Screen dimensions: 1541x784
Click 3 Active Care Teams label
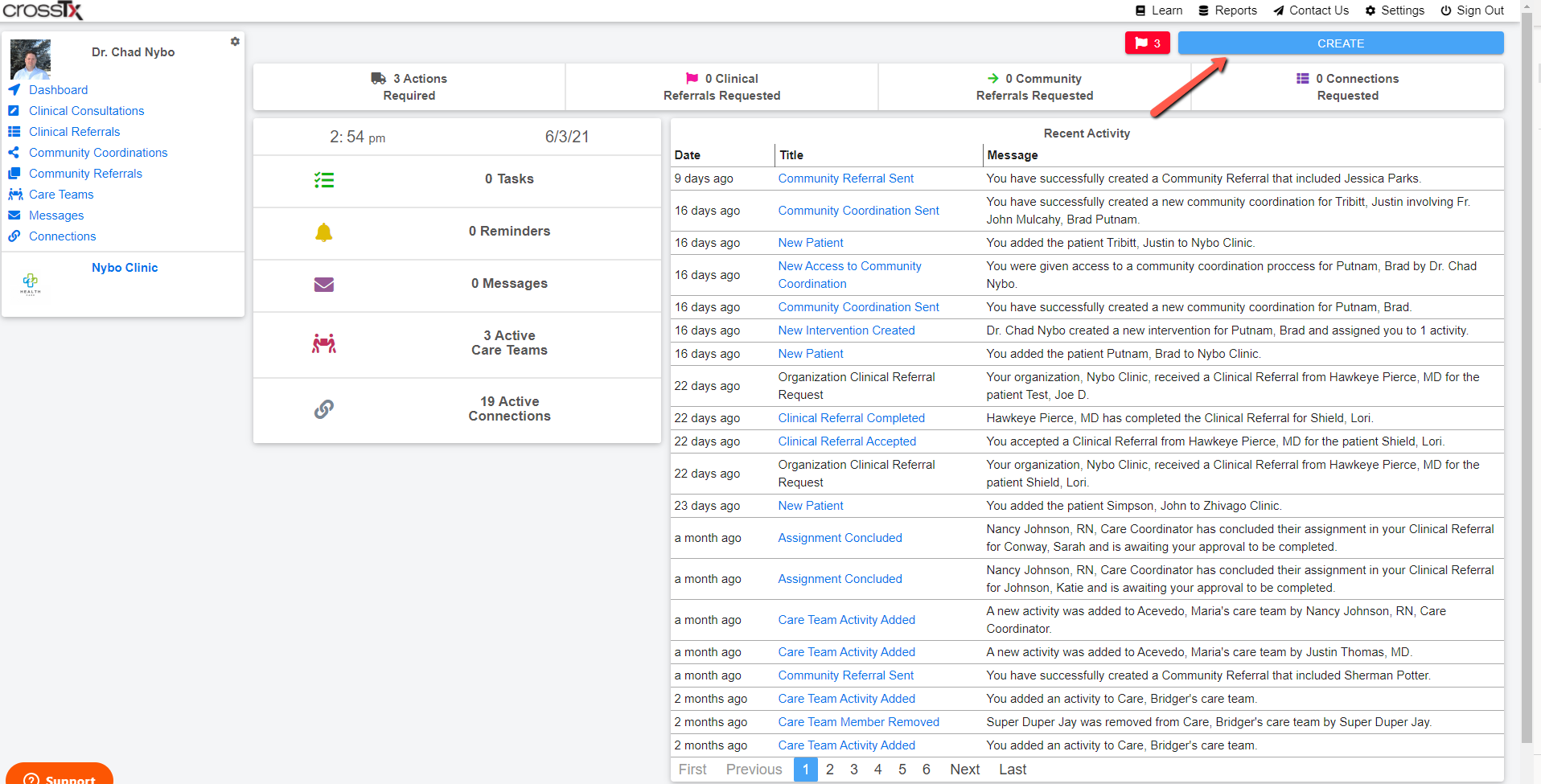pyautogui.click(x=509, y=343)
